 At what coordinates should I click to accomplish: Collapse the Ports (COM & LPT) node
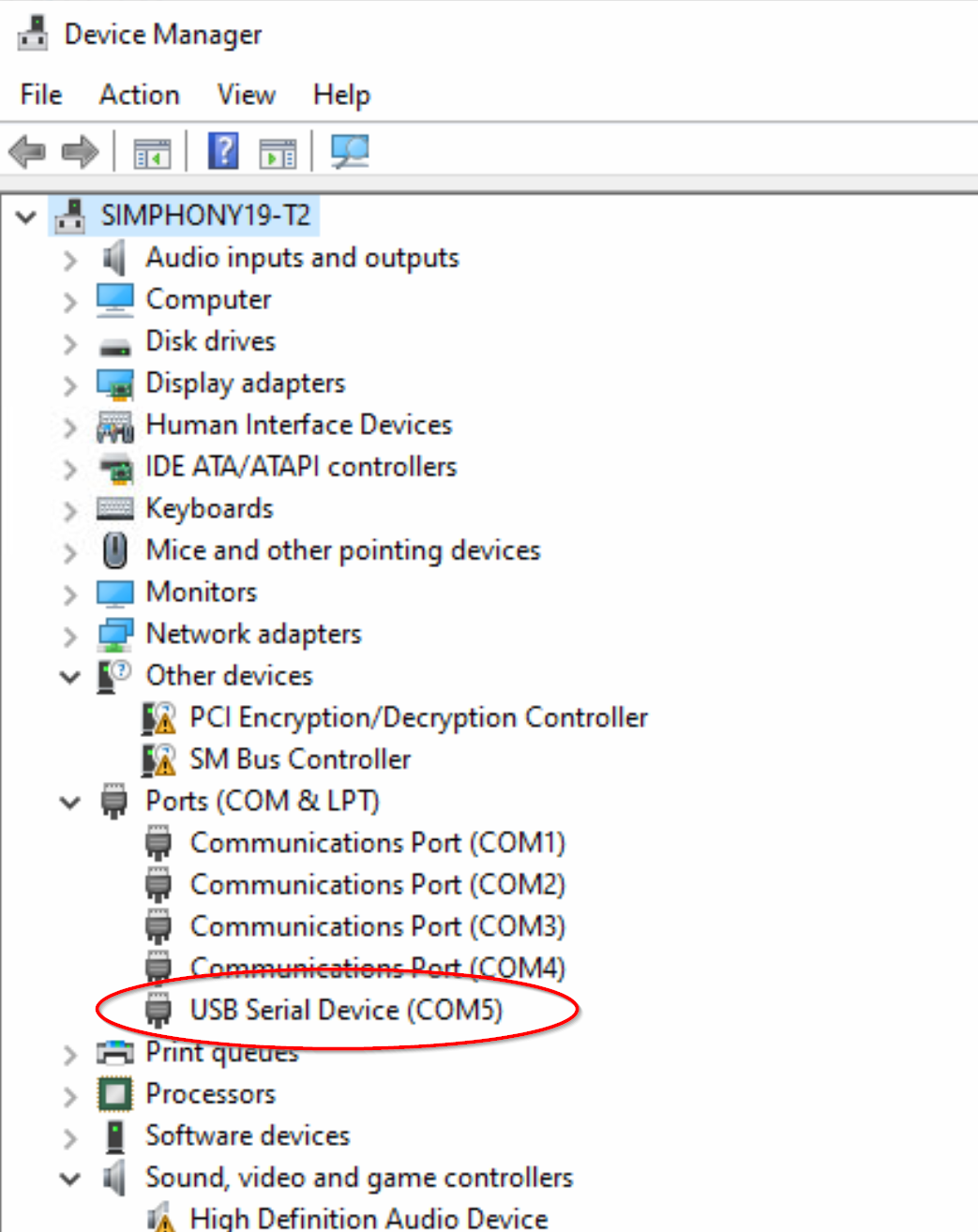tap(70, 803)
